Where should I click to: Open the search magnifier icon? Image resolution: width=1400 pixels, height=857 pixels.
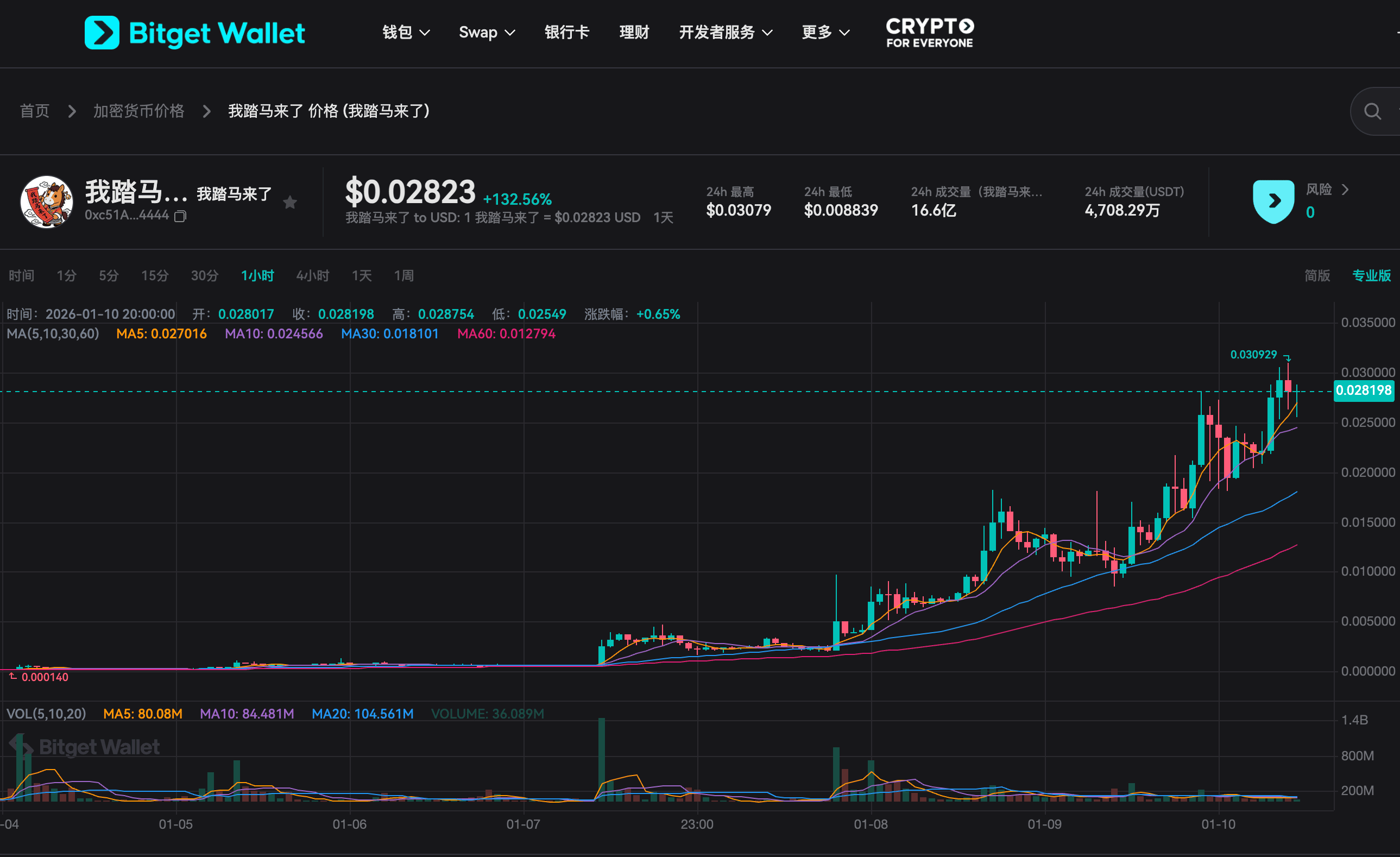[x=1372, y=111]
